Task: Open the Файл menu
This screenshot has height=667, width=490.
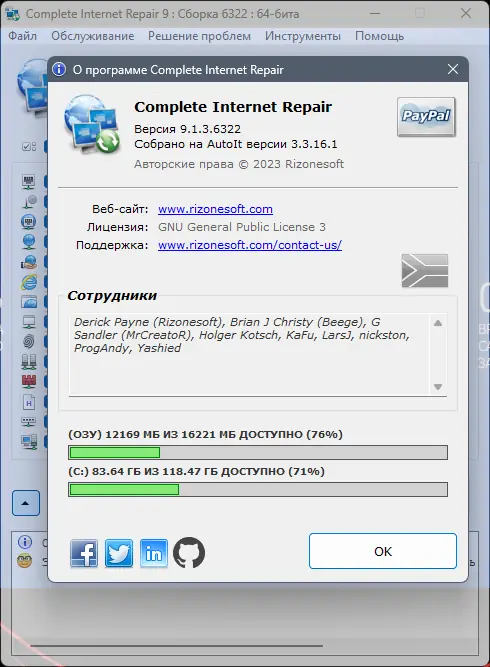Action: point(23,36)
